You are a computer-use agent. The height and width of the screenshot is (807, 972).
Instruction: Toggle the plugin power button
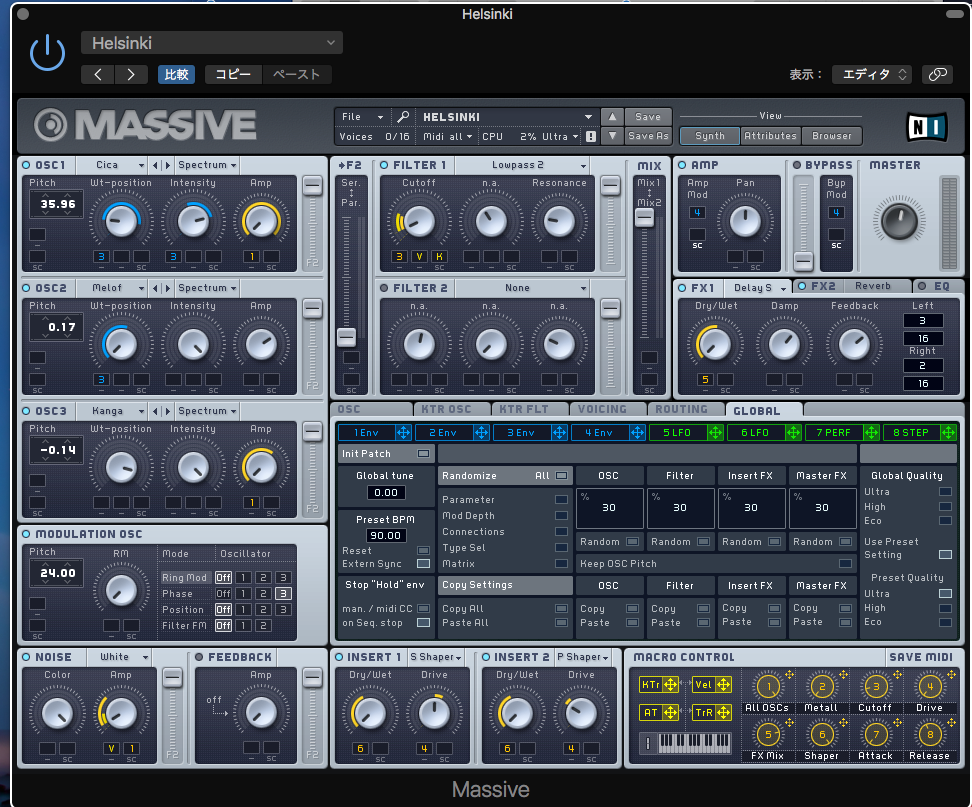[48, 53]
